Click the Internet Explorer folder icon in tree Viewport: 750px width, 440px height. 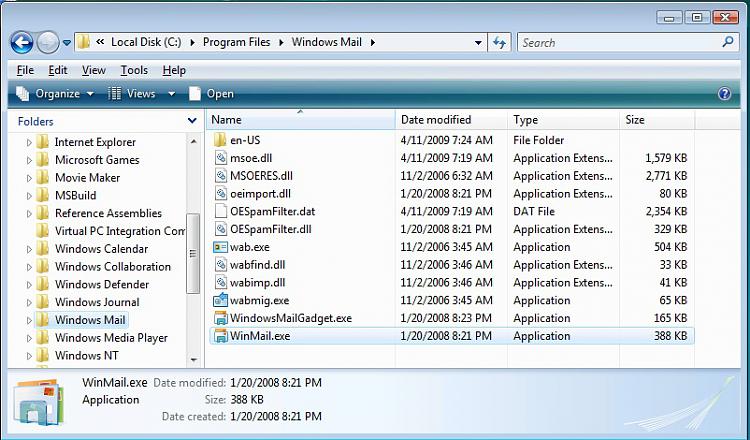[x=43, y=142]
